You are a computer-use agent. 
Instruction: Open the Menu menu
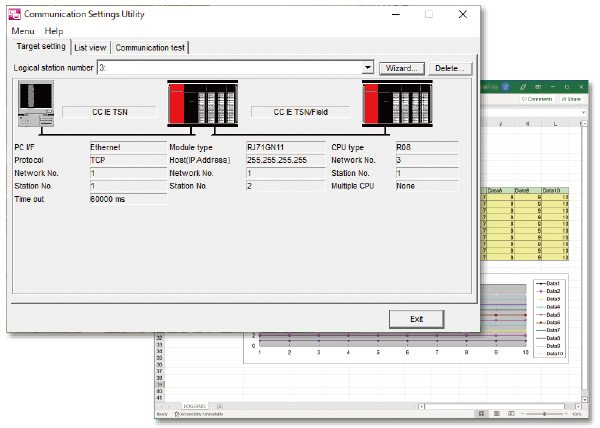point(23,31)
